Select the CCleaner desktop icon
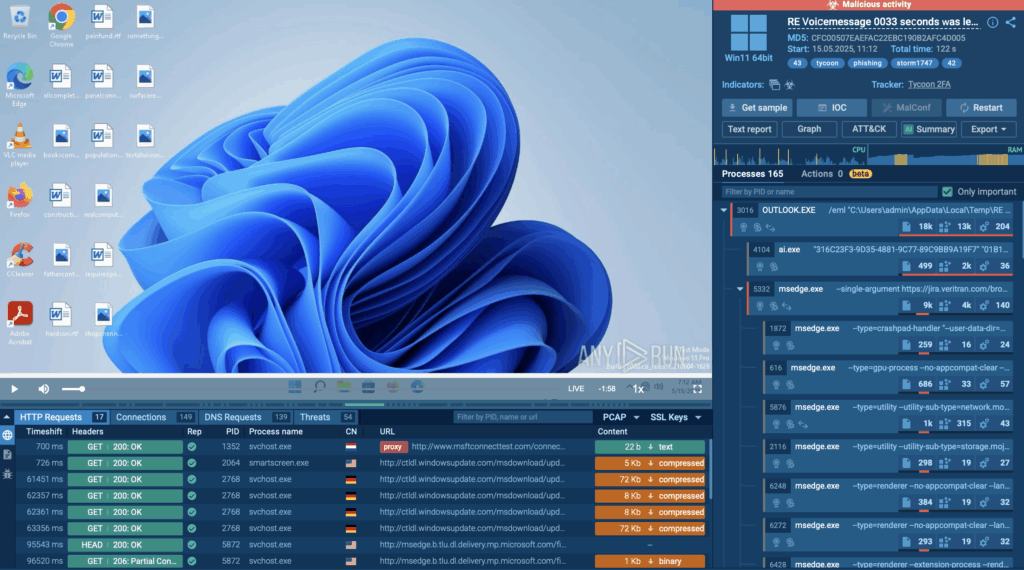Screen dimensions: 1024x570 (20, 260)
